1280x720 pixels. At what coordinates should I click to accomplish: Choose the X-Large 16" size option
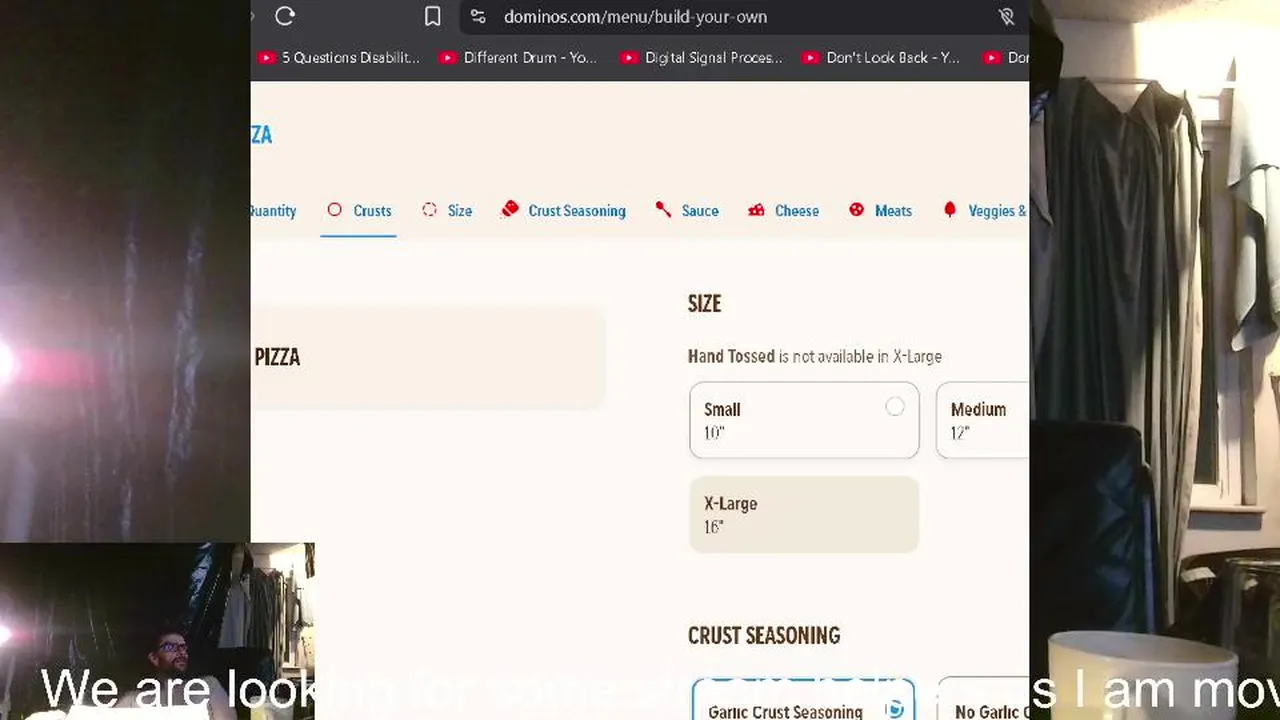804,514
